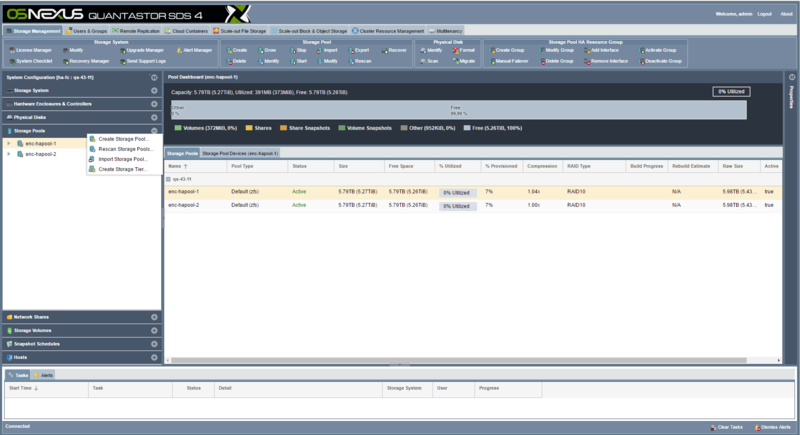Expand the Hosts sidebar section
Viewport: 800px width, 435px height.
click(x=154, y=357)
